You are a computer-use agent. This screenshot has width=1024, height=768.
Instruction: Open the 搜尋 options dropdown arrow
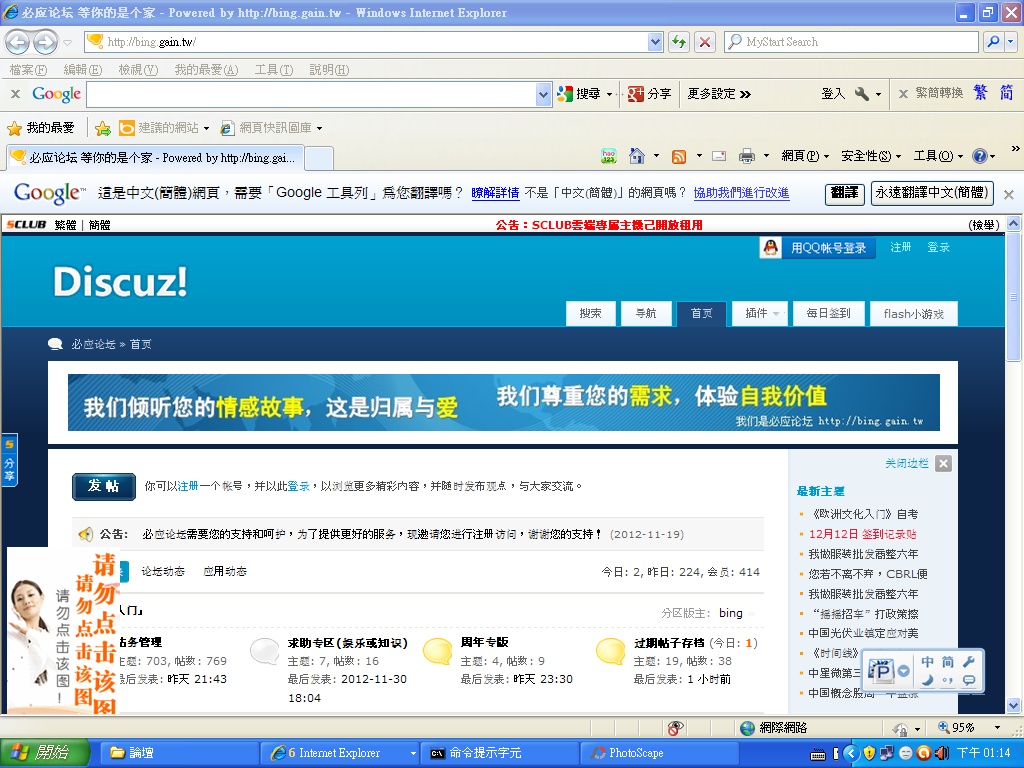click(609, 95)
